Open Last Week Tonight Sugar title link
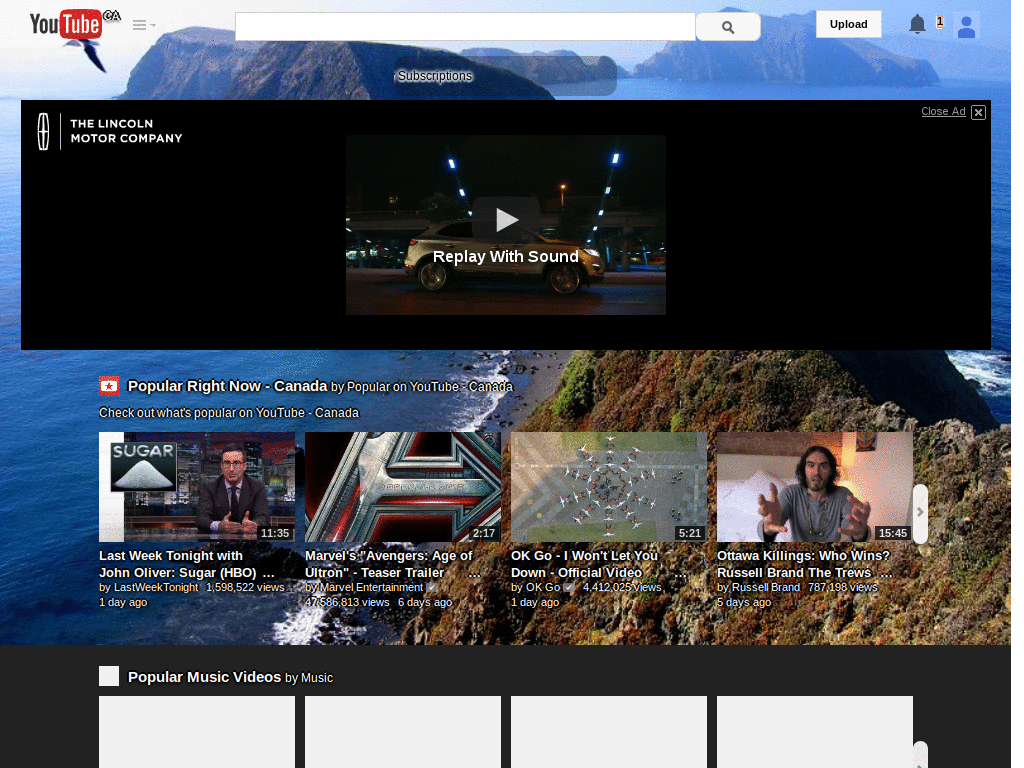Screen dimensions: 1024x768 [178, 564]
